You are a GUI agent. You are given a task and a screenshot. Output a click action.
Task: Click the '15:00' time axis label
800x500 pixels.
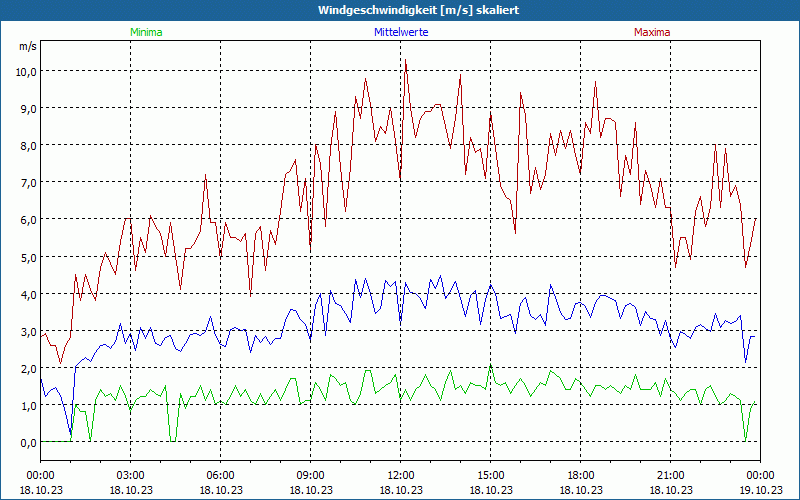click(490, 476)
